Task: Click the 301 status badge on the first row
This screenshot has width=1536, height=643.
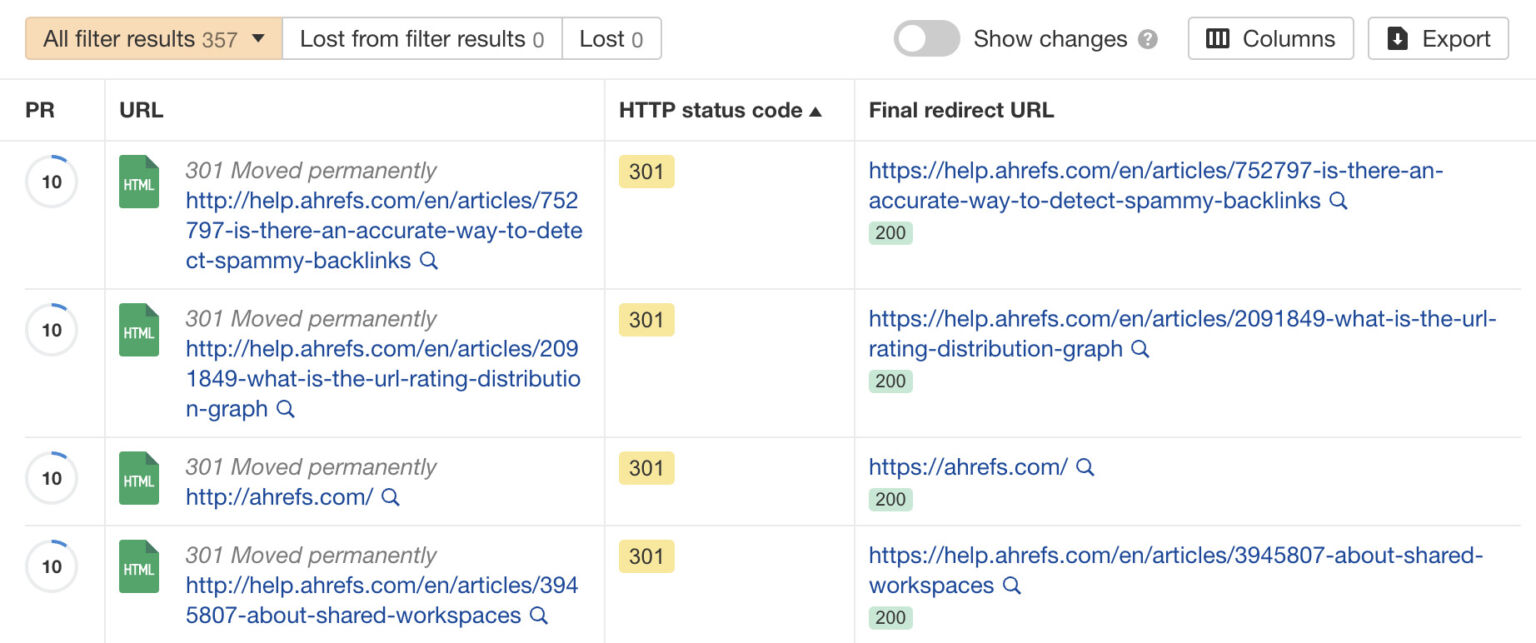Action: coord(644,172)
